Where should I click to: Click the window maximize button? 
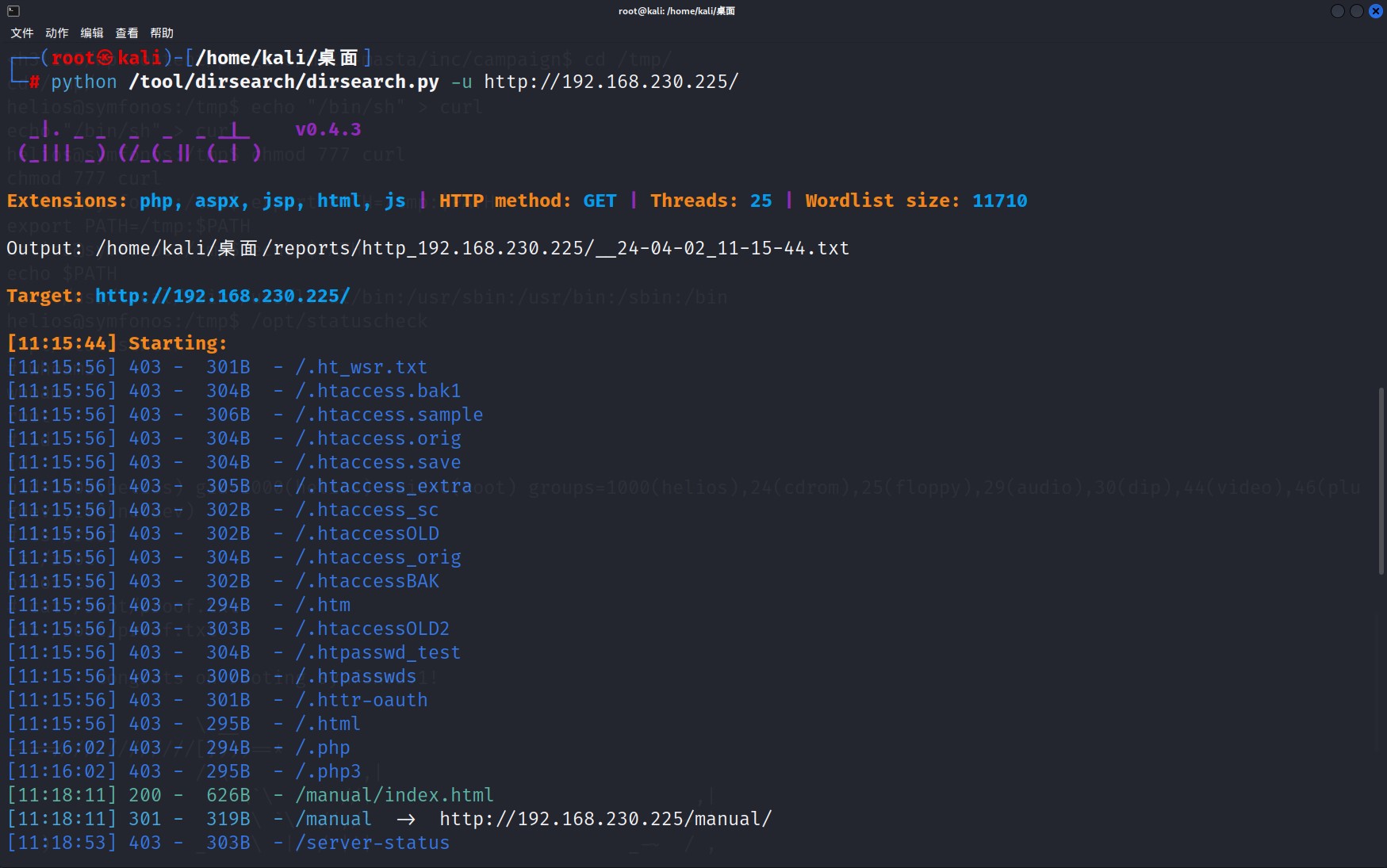pos(1357,10)
